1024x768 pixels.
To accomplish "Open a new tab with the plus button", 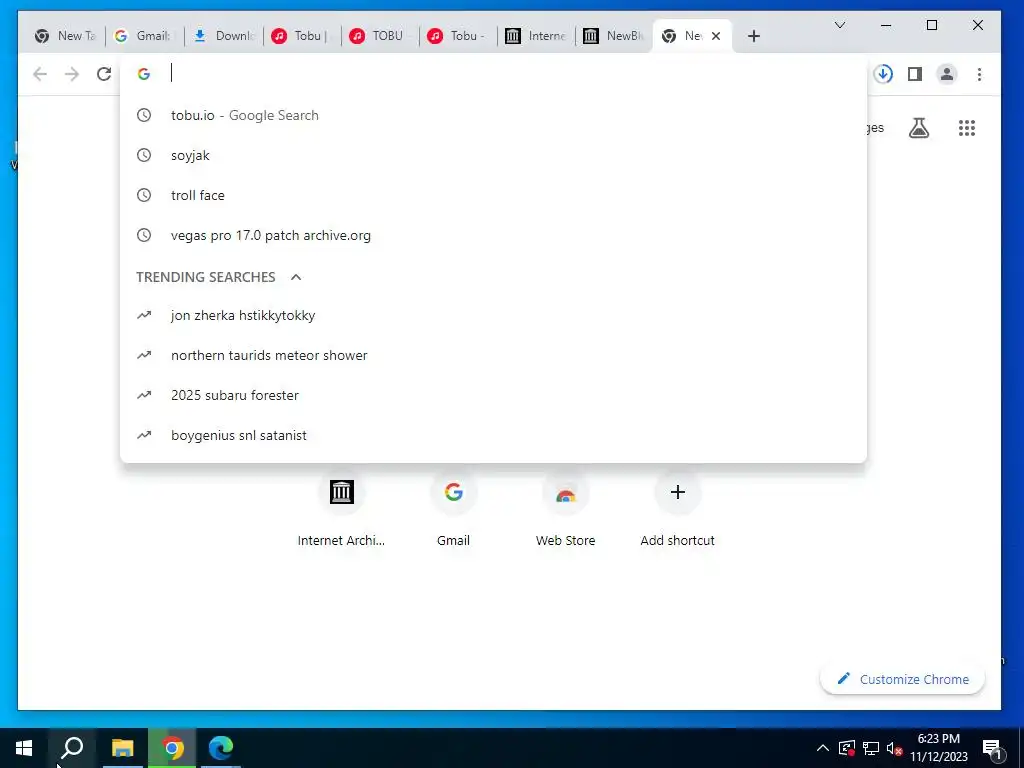I will pos(754,36).
